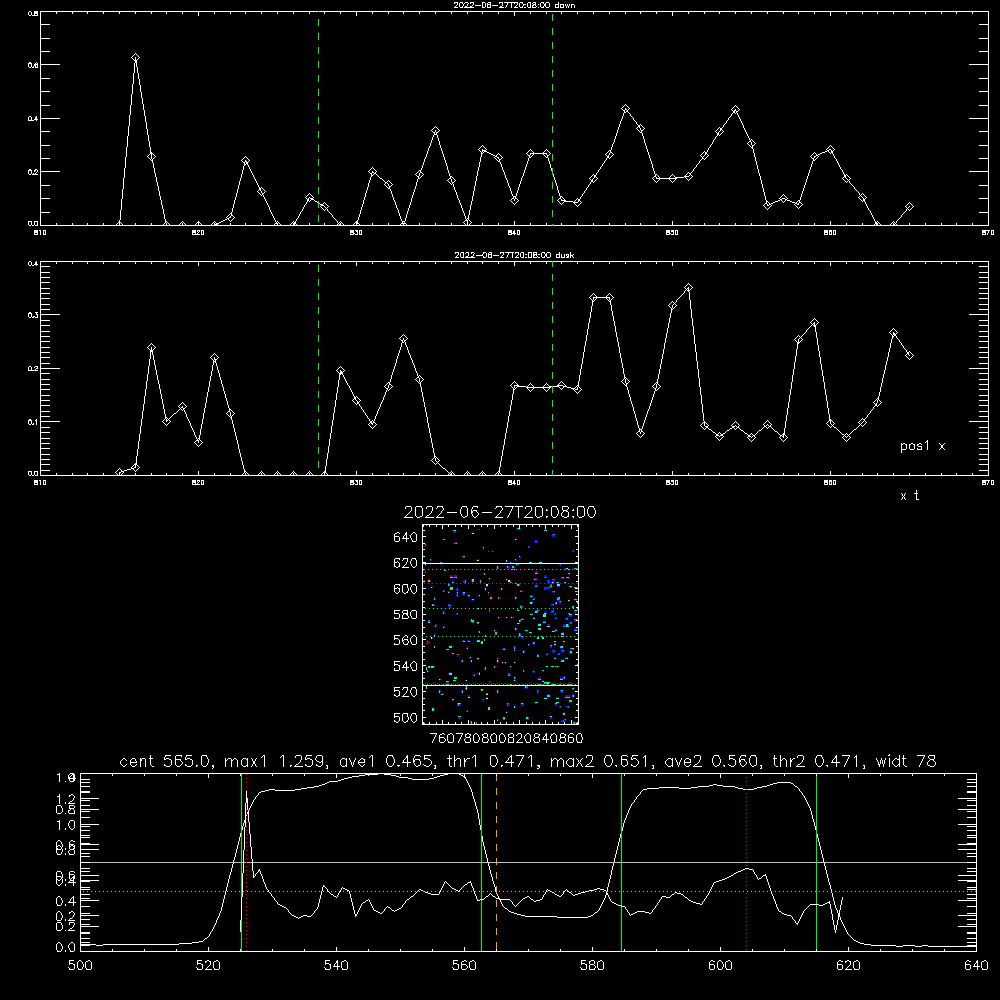Screen dimensions: 1000x1000
Task: Click the right green dashed line in dawn plot
Action: tap(552, 118)
